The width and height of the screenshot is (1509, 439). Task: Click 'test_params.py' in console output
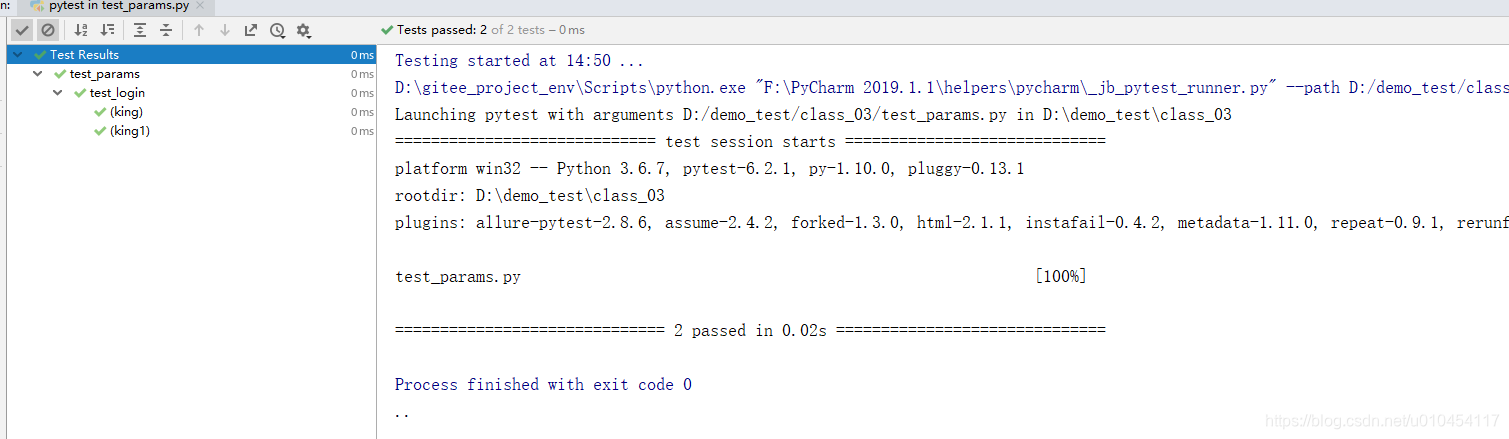458,277
